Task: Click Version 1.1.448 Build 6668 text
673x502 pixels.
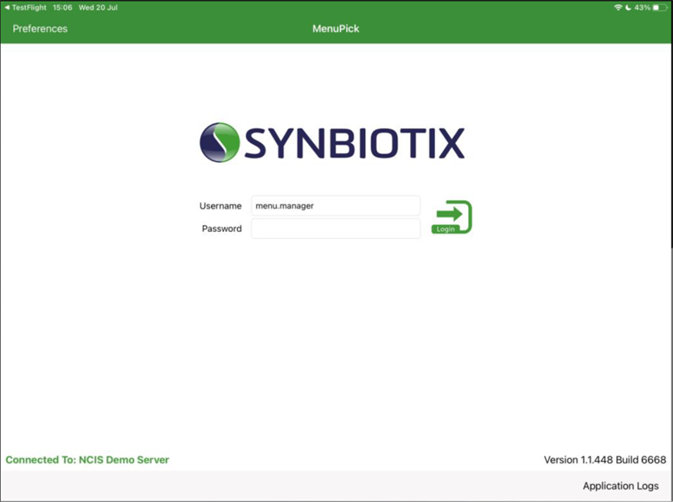Action: pos(605,460)
